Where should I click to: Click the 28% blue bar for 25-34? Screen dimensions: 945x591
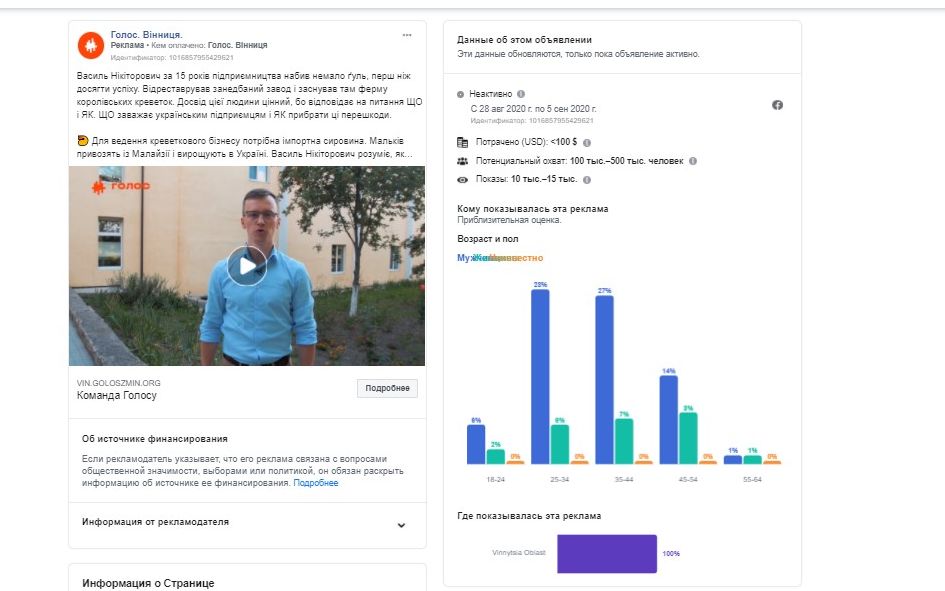click(x=540, y=376)
